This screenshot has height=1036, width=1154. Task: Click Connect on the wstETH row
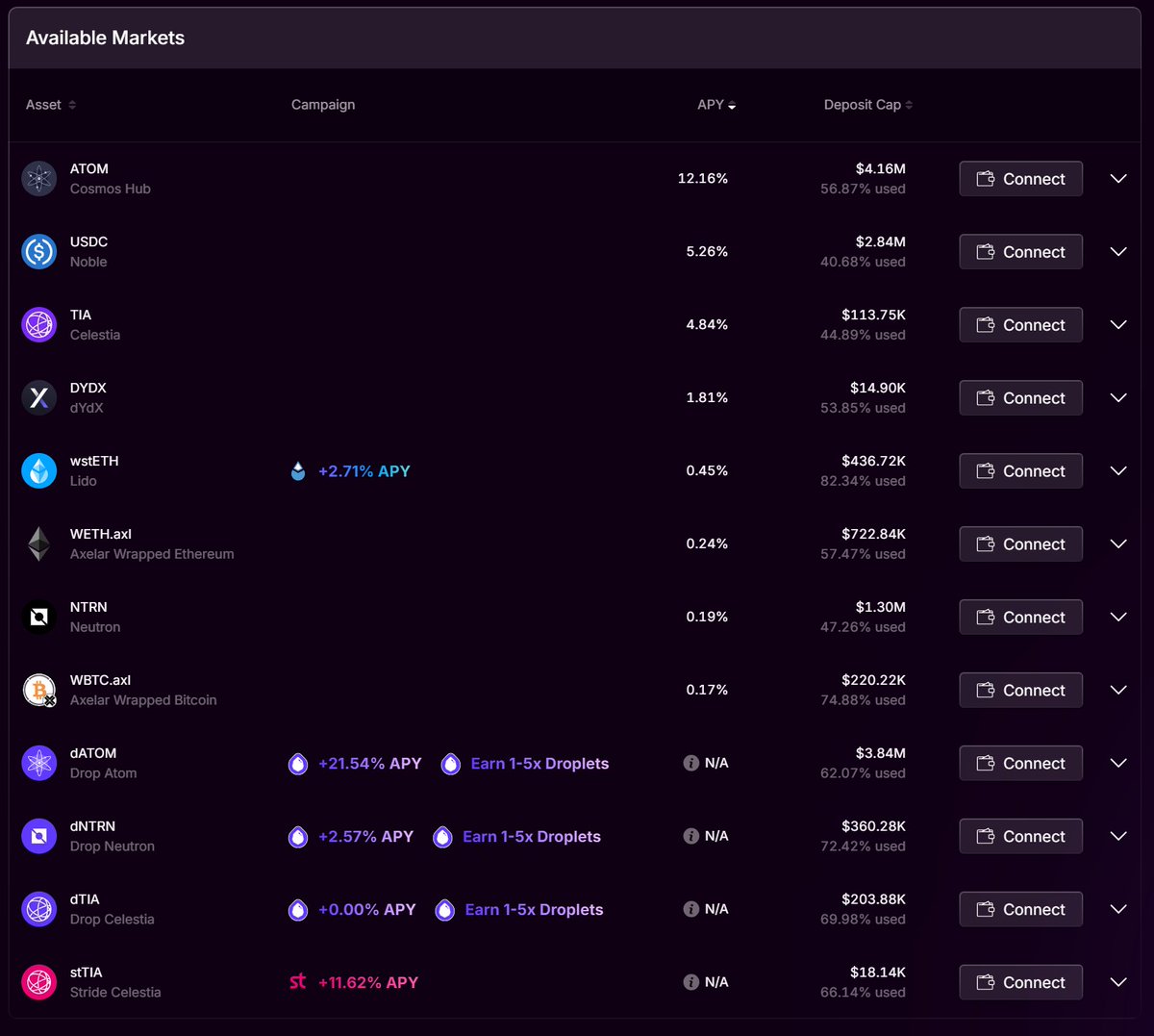[1021, 471]
